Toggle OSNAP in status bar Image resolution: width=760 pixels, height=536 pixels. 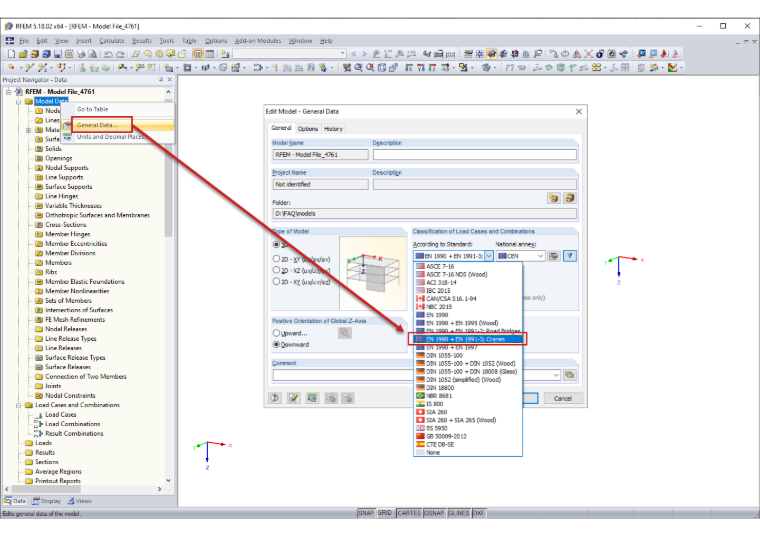pos(434,513)
